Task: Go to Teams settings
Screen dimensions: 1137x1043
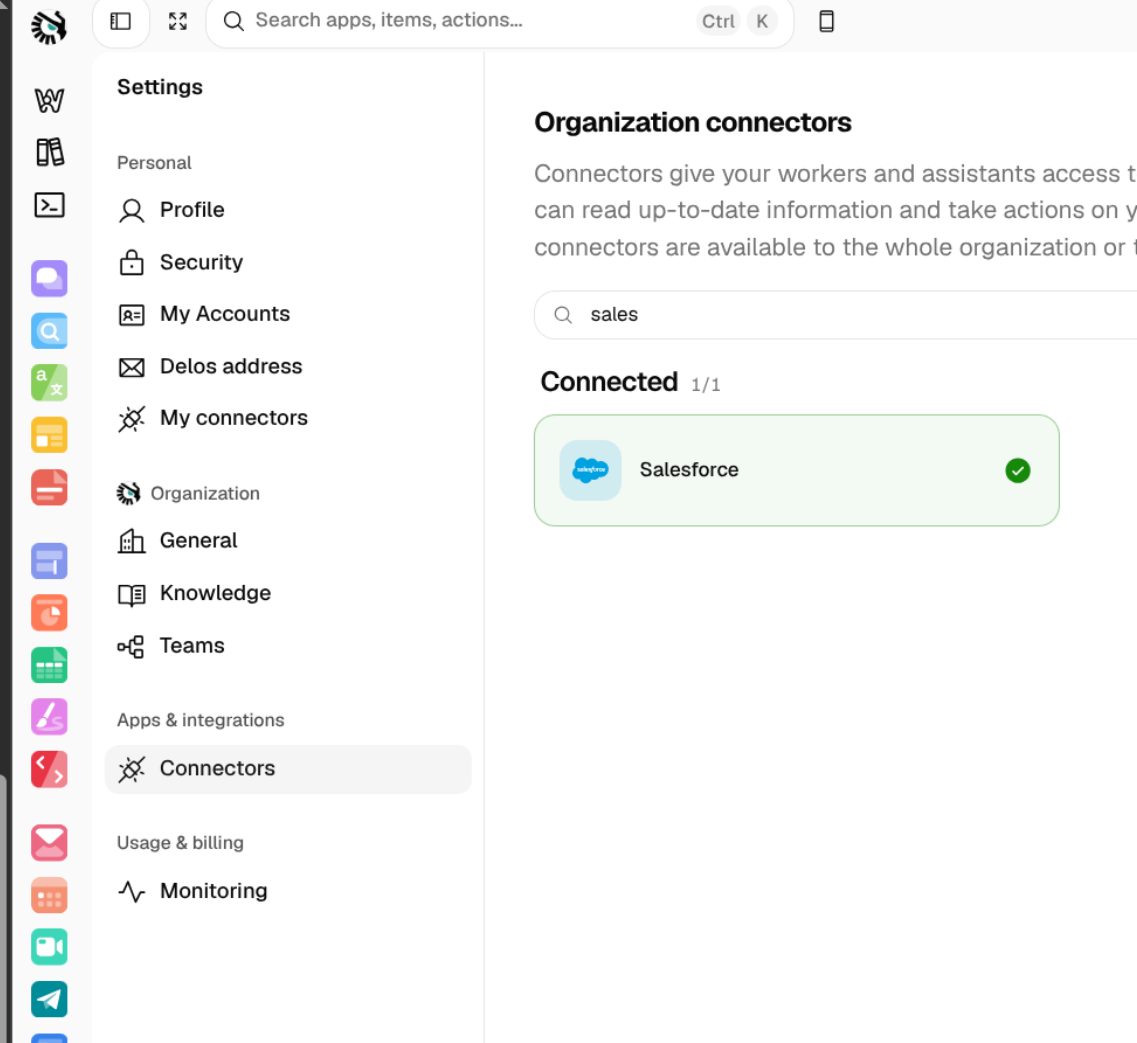Action: 288,646
